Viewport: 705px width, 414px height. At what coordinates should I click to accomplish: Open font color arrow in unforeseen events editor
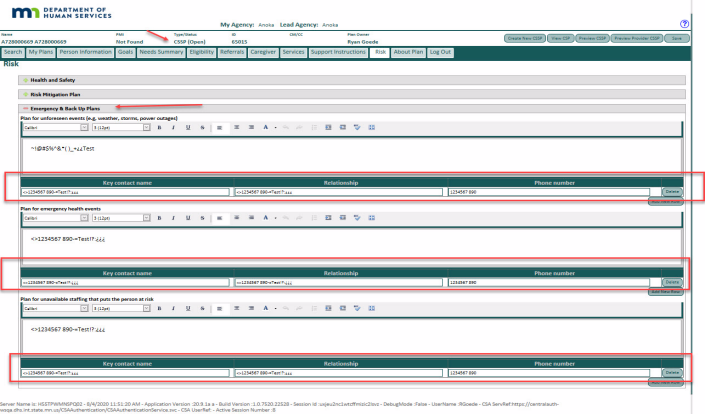click(x=275, y=128)
